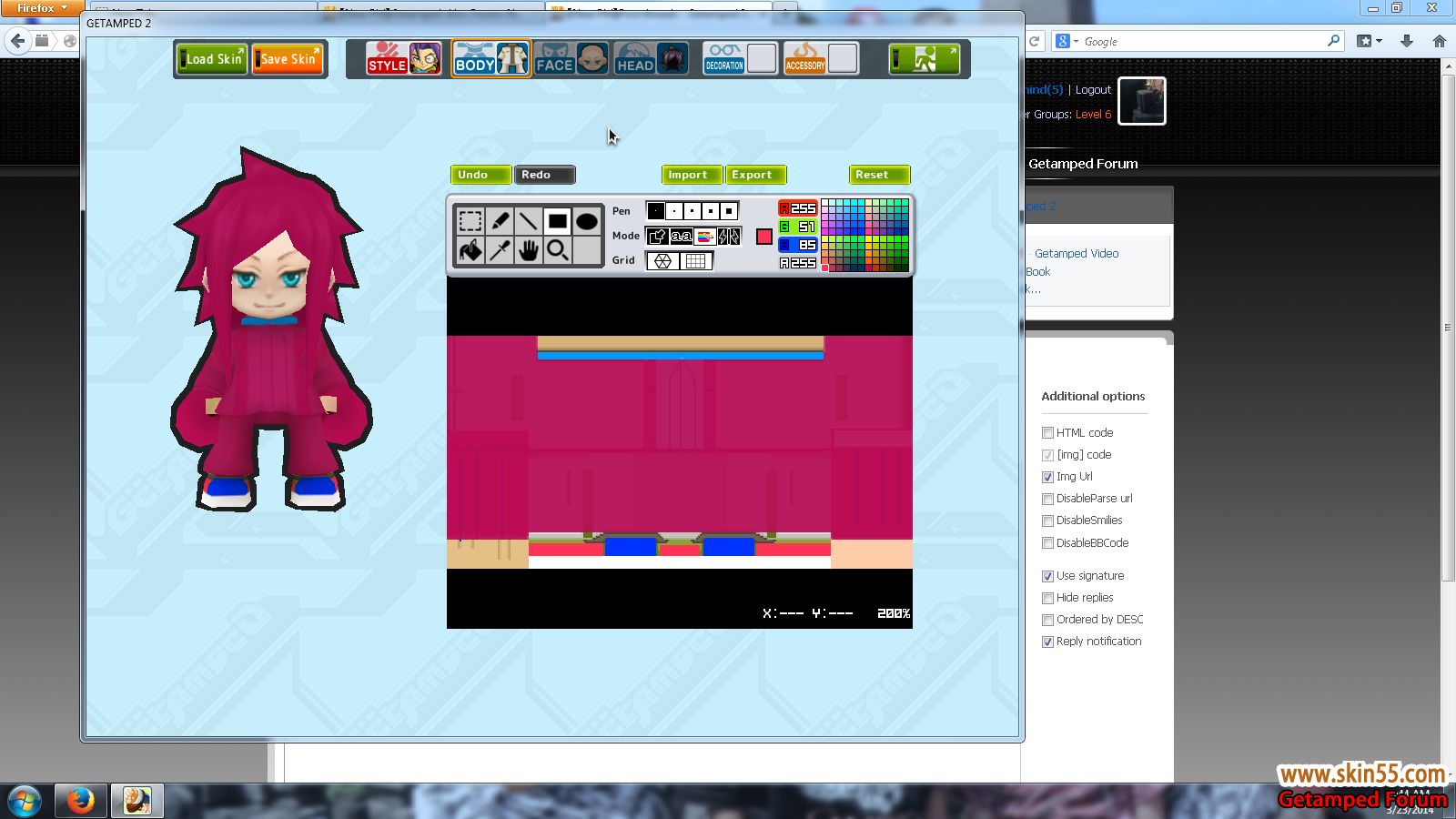Enable the Hide replies checkbox

coord(1047,598)
